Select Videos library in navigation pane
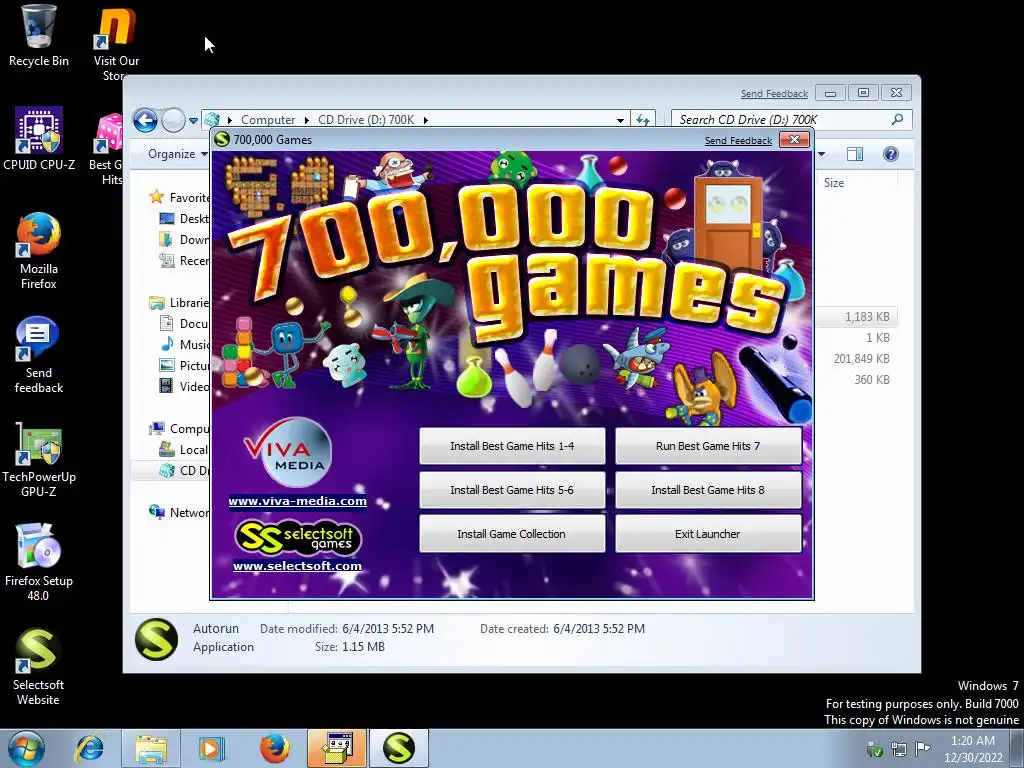1024x768 pixels. 184,386
